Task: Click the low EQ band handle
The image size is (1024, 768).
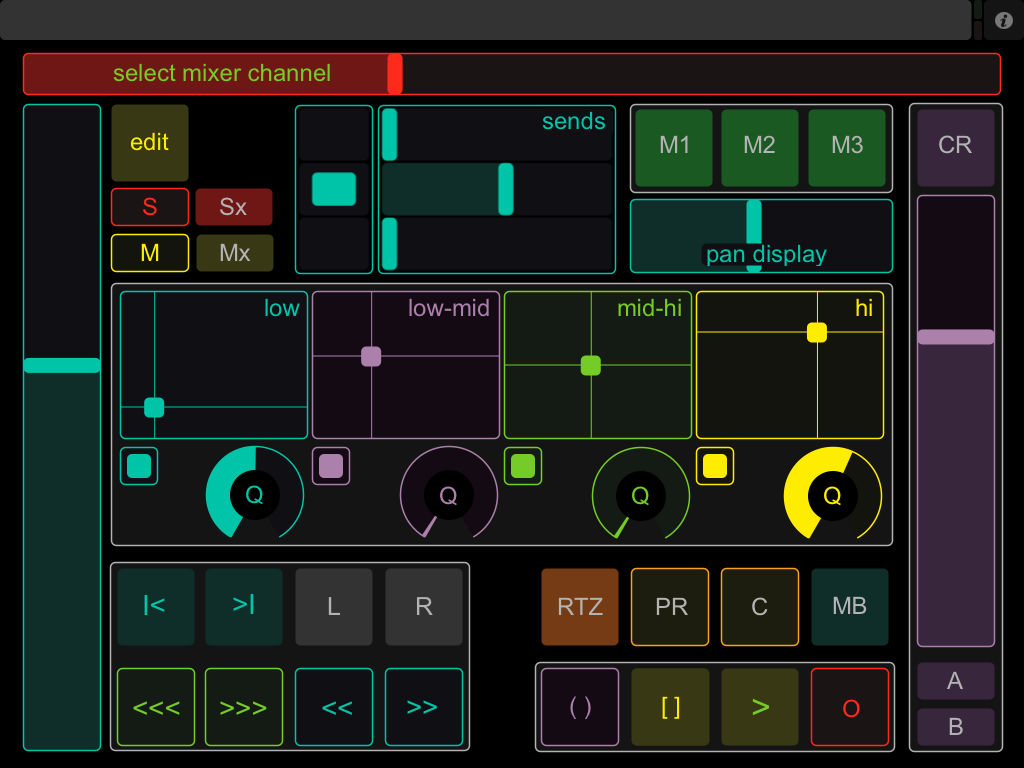Action: (x=154, y=407)
